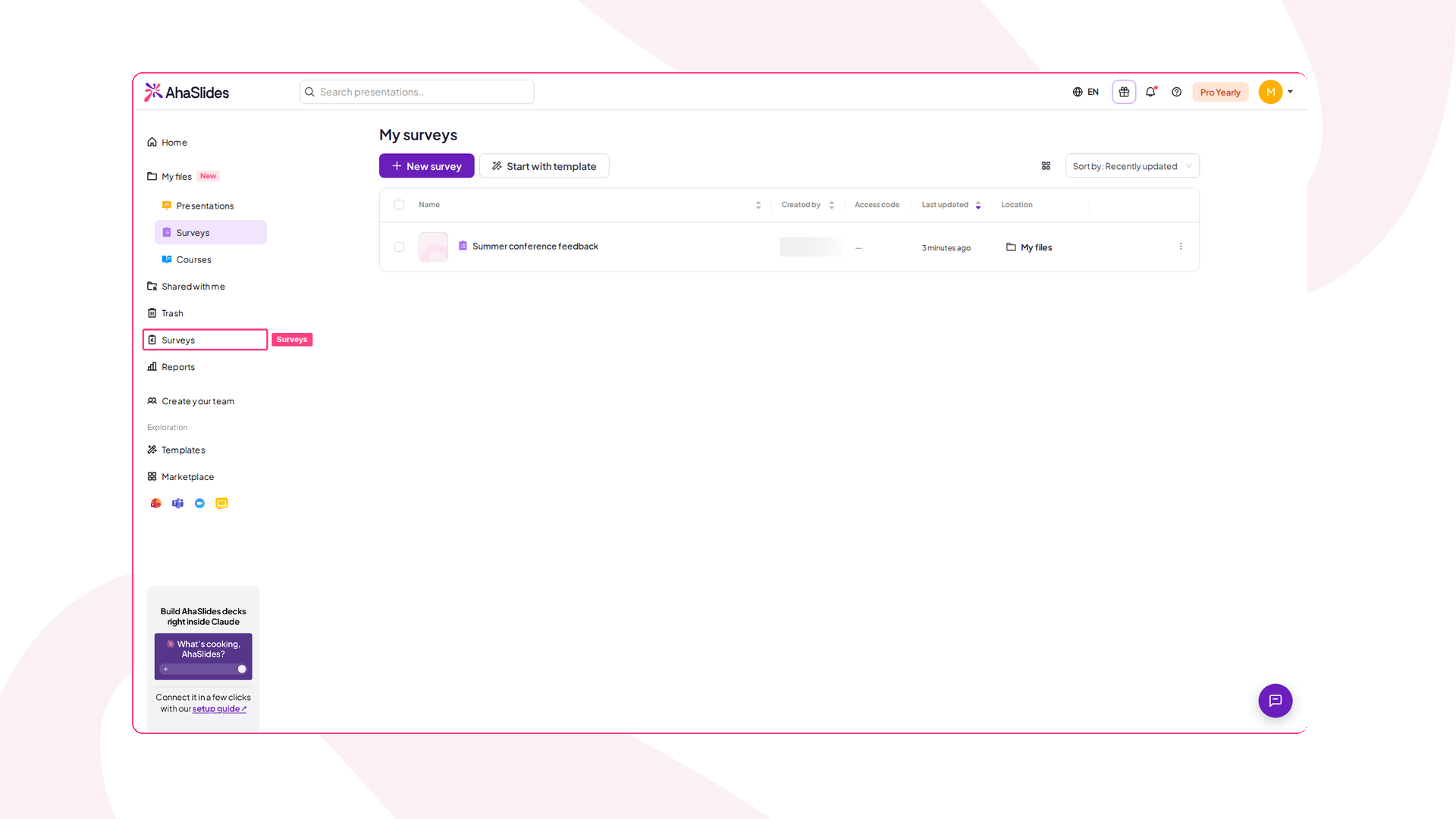Open the help question-mark icon
1456x819 pixels.
(1176, 92)
